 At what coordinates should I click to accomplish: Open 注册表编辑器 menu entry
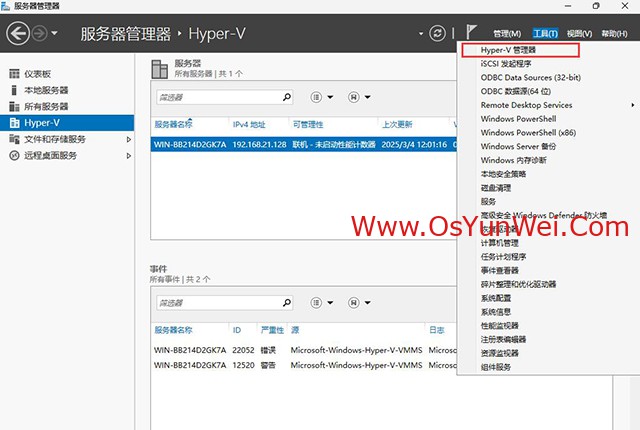tap(503, 339)
